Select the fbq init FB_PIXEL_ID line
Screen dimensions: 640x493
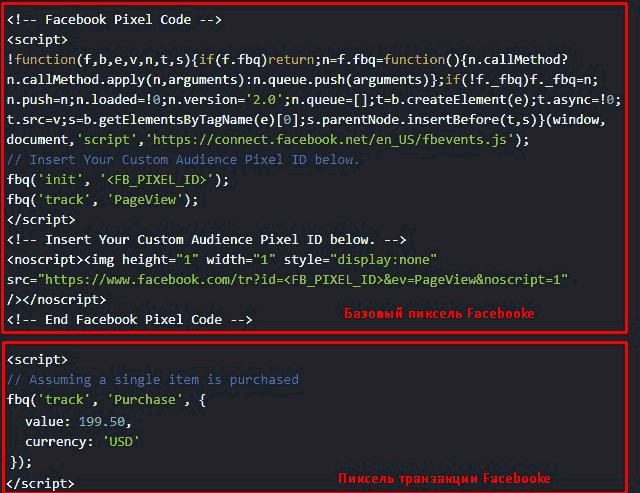point(118,180)
